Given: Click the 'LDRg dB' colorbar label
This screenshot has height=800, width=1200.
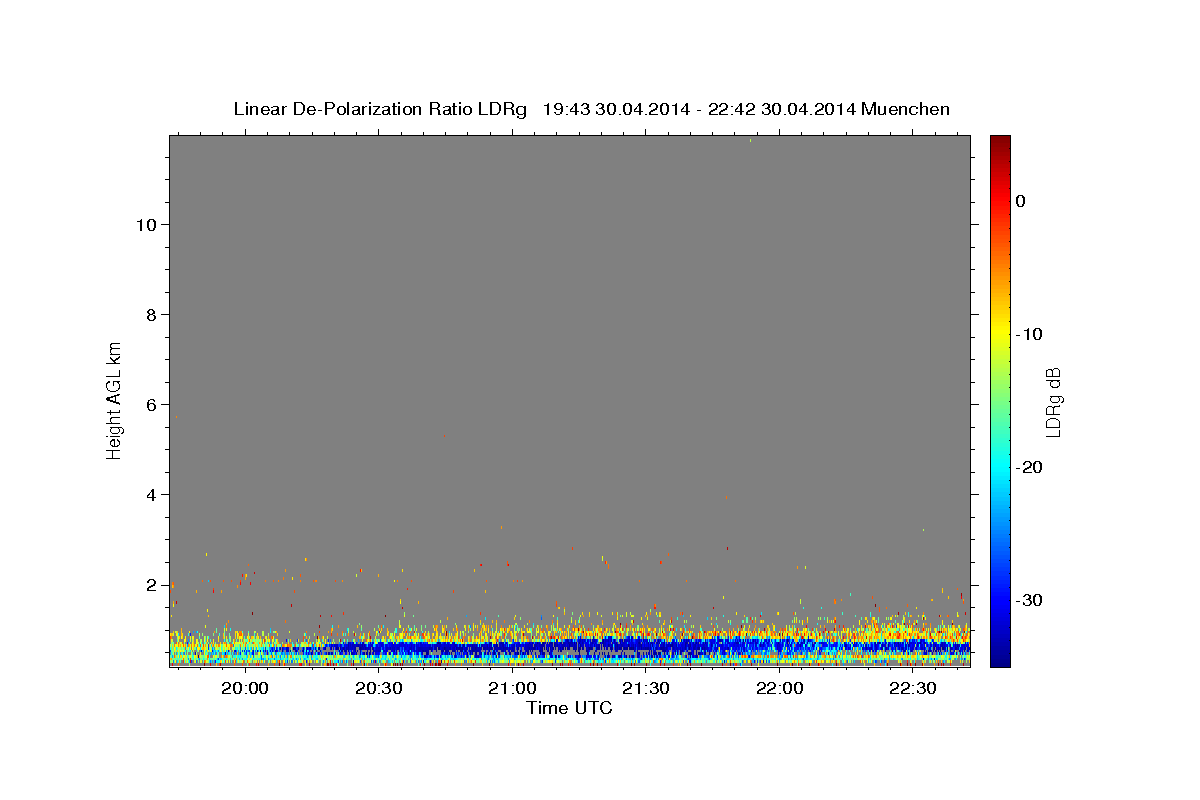Looking at the screenshot, I should pyautogui.click(x=1052, y=402).
